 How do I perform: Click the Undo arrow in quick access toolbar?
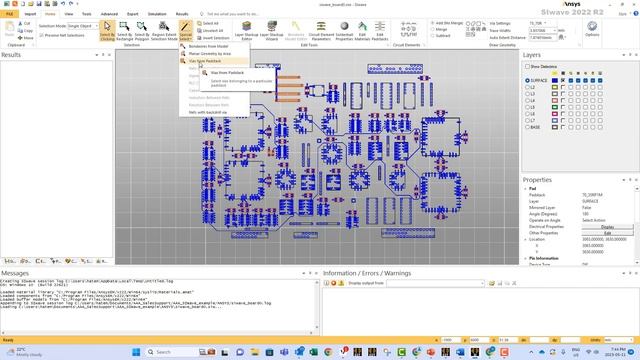[x=63, y=4]
